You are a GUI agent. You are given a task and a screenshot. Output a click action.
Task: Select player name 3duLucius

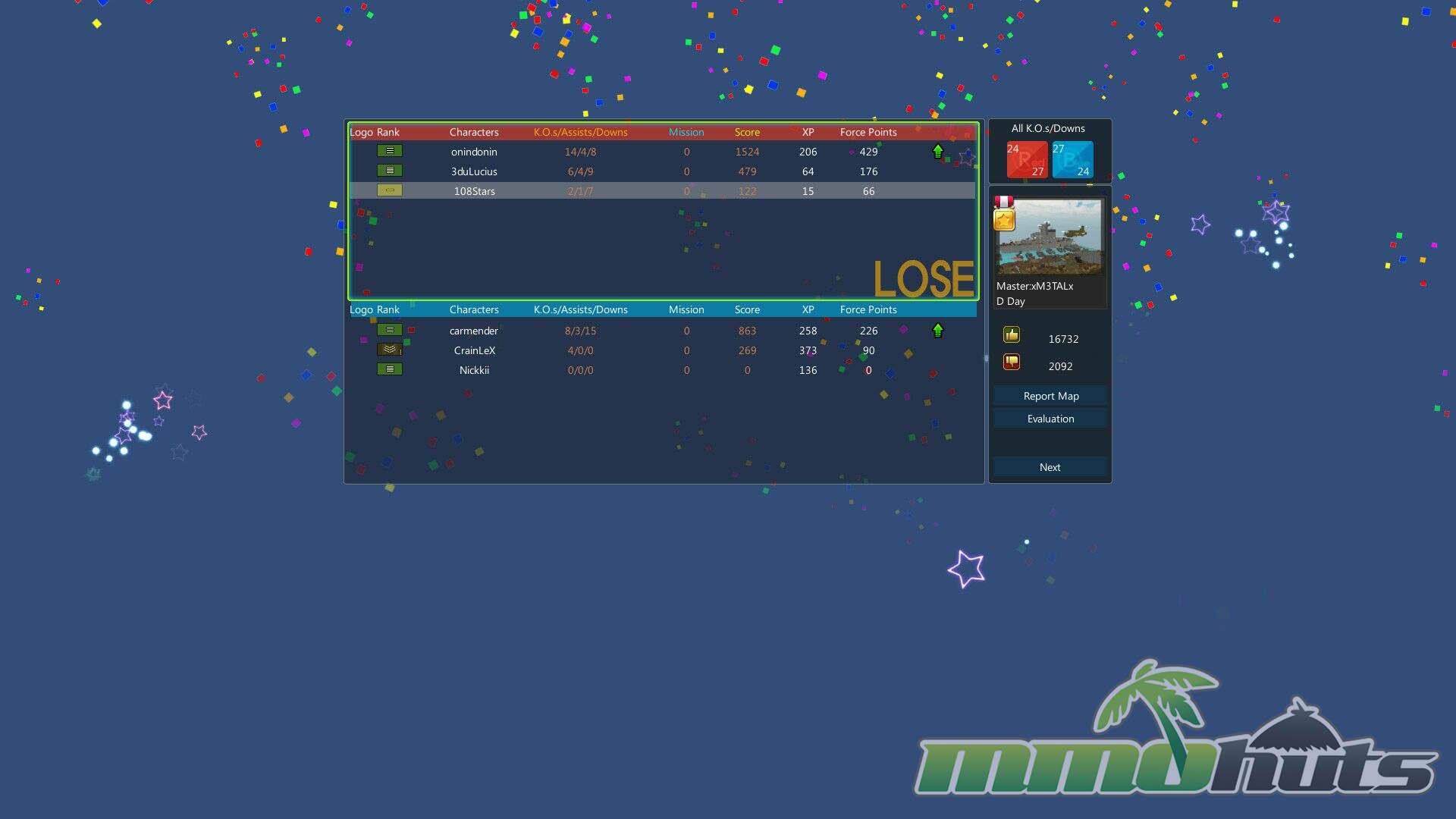point(474,171)
